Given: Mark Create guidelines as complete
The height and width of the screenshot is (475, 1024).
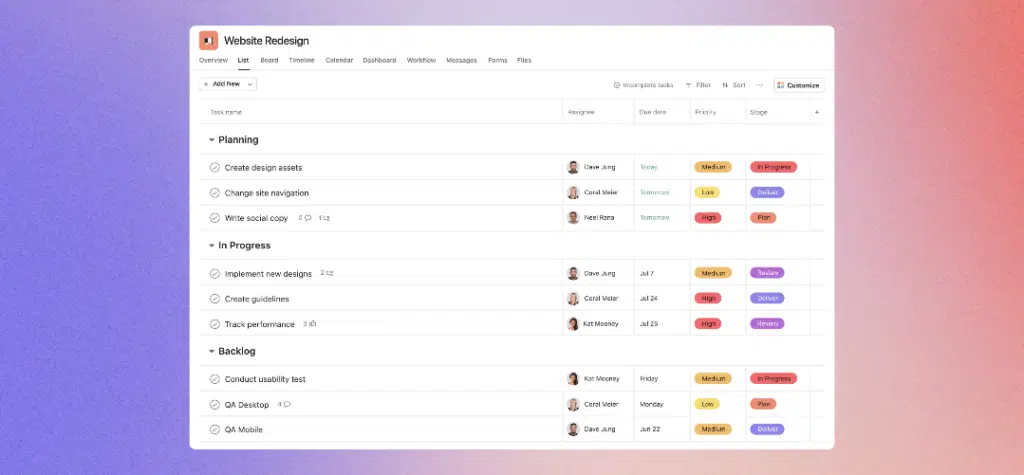Looking at the screenshot, I should [214, 299].
